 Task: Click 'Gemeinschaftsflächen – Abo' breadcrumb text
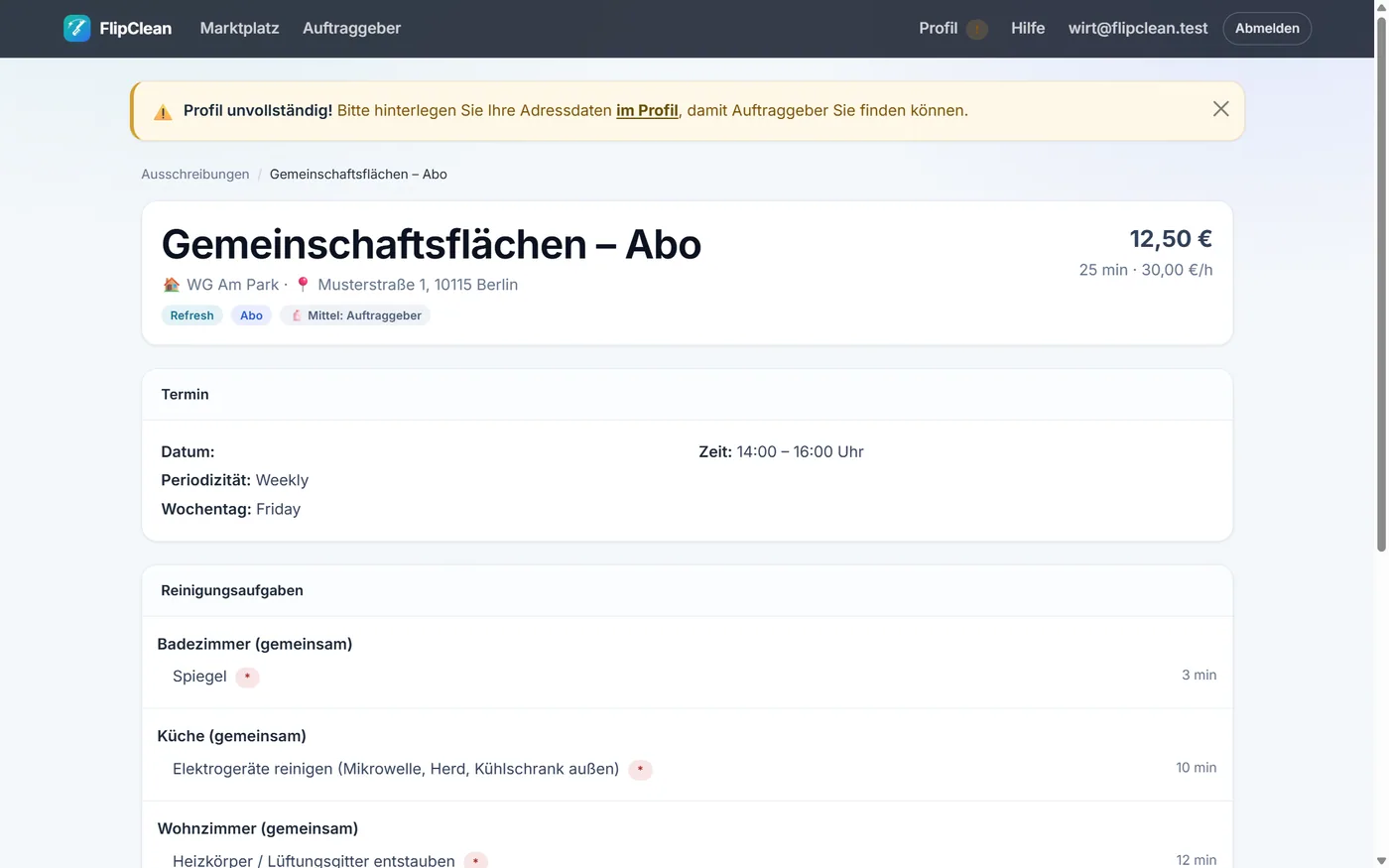358,174
